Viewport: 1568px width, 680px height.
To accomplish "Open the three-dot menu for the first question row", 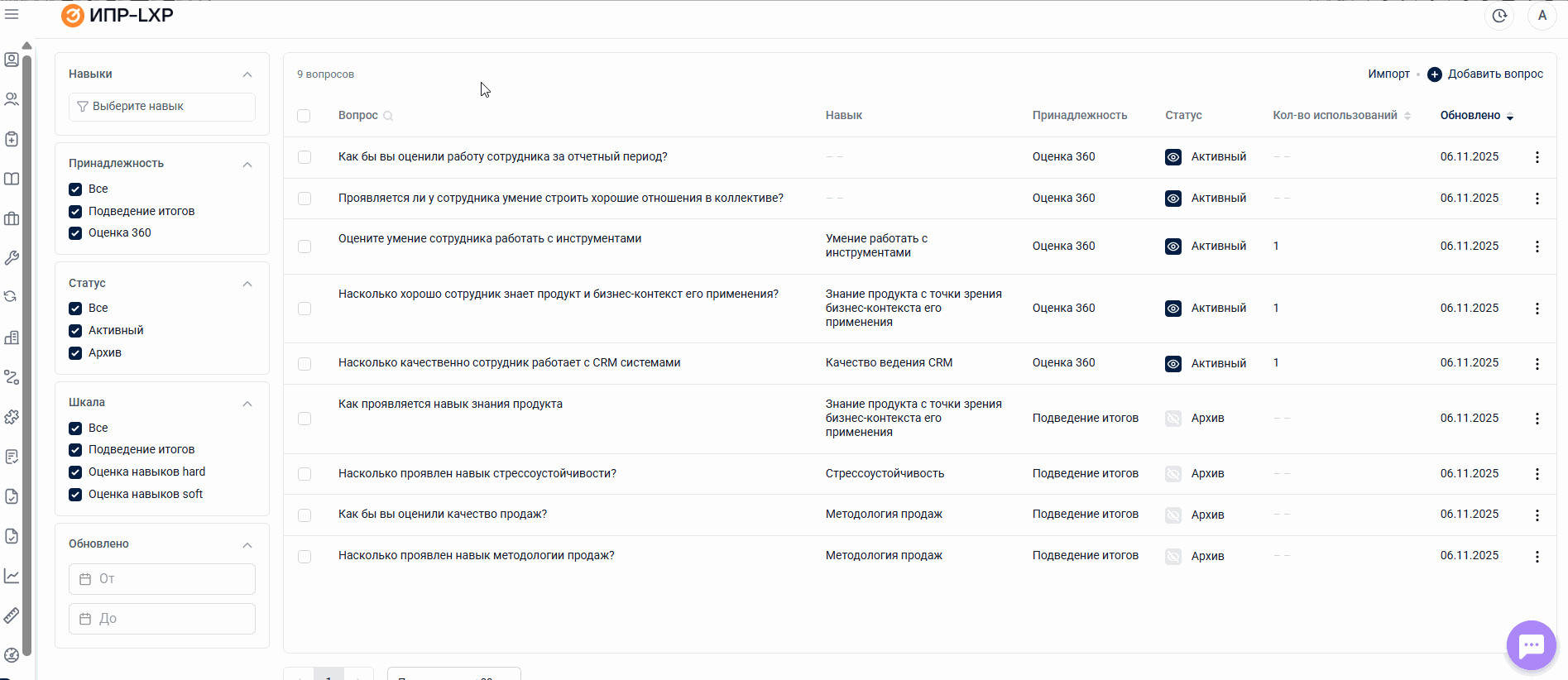I will point(1537,157).
